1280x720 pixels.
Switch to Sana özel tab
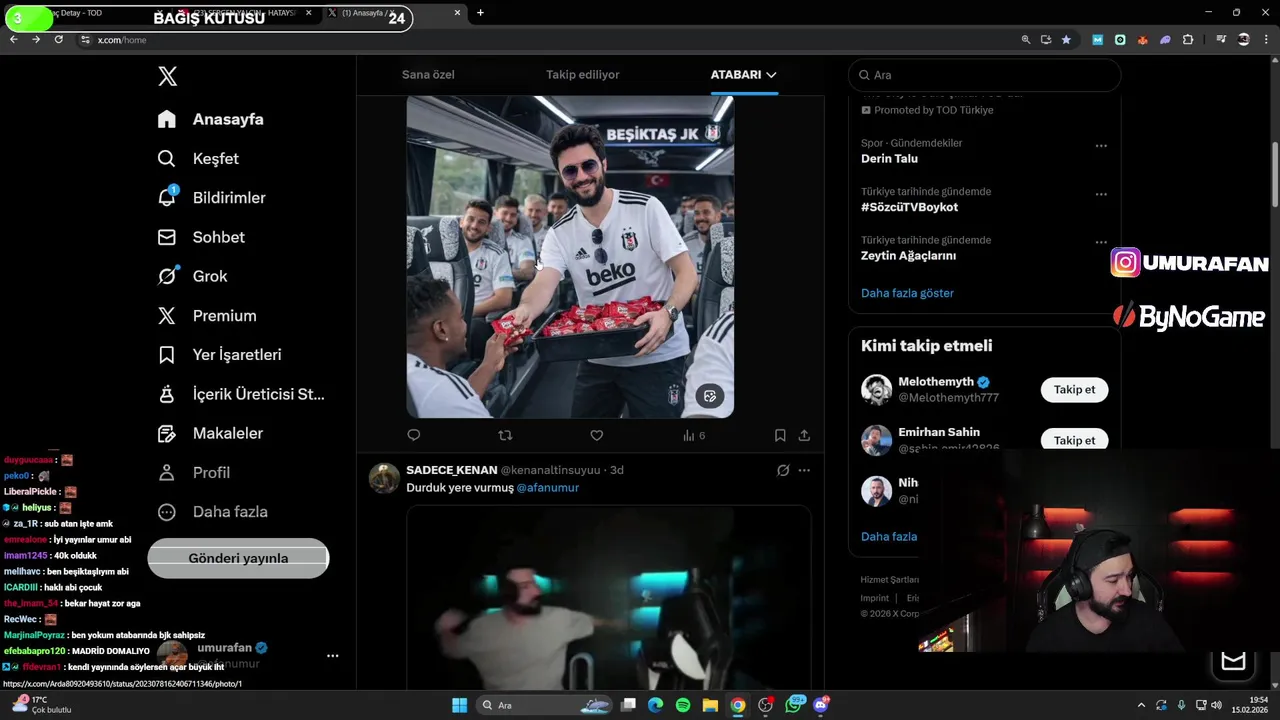(428, 75)
